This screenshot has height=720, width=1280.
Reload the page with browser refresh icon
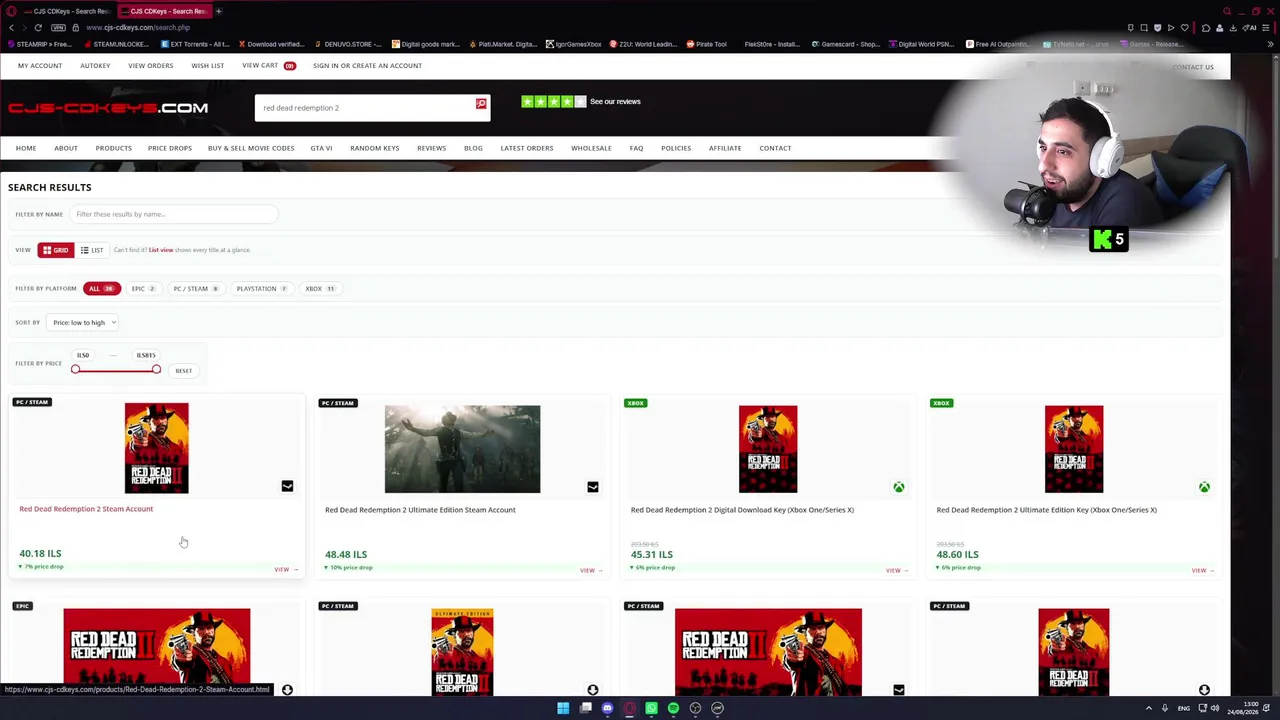38,27
